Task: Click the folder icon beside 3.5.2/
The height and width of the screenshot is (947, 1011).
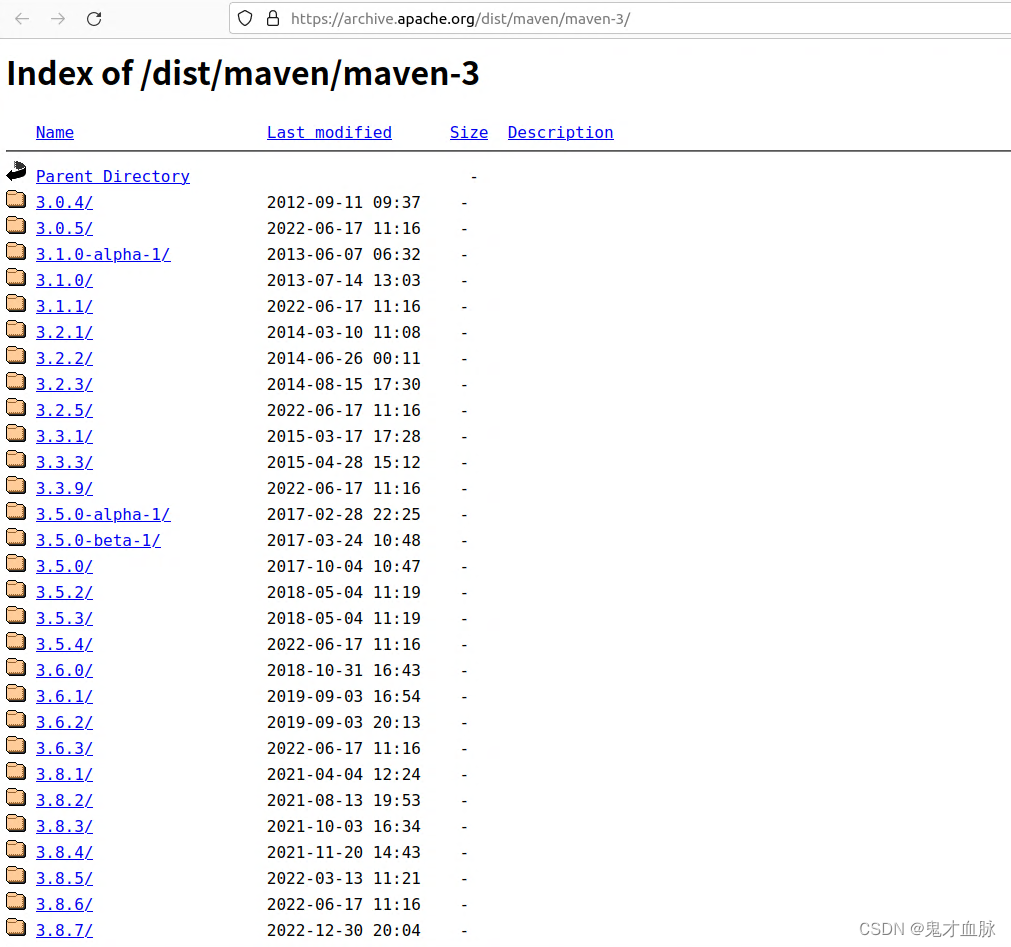Action: point(16,589)
